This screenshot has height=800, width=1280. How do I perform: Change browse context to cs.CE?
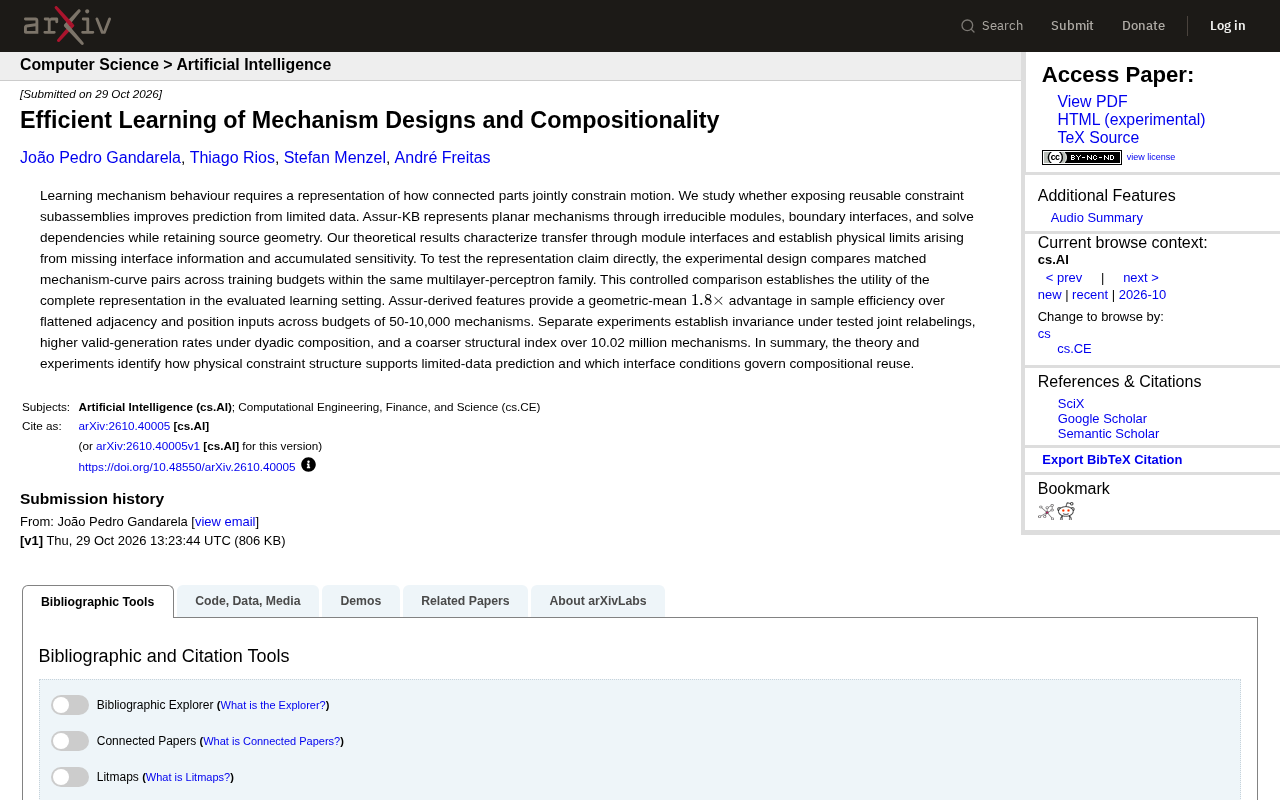(x=1074, y=349)
